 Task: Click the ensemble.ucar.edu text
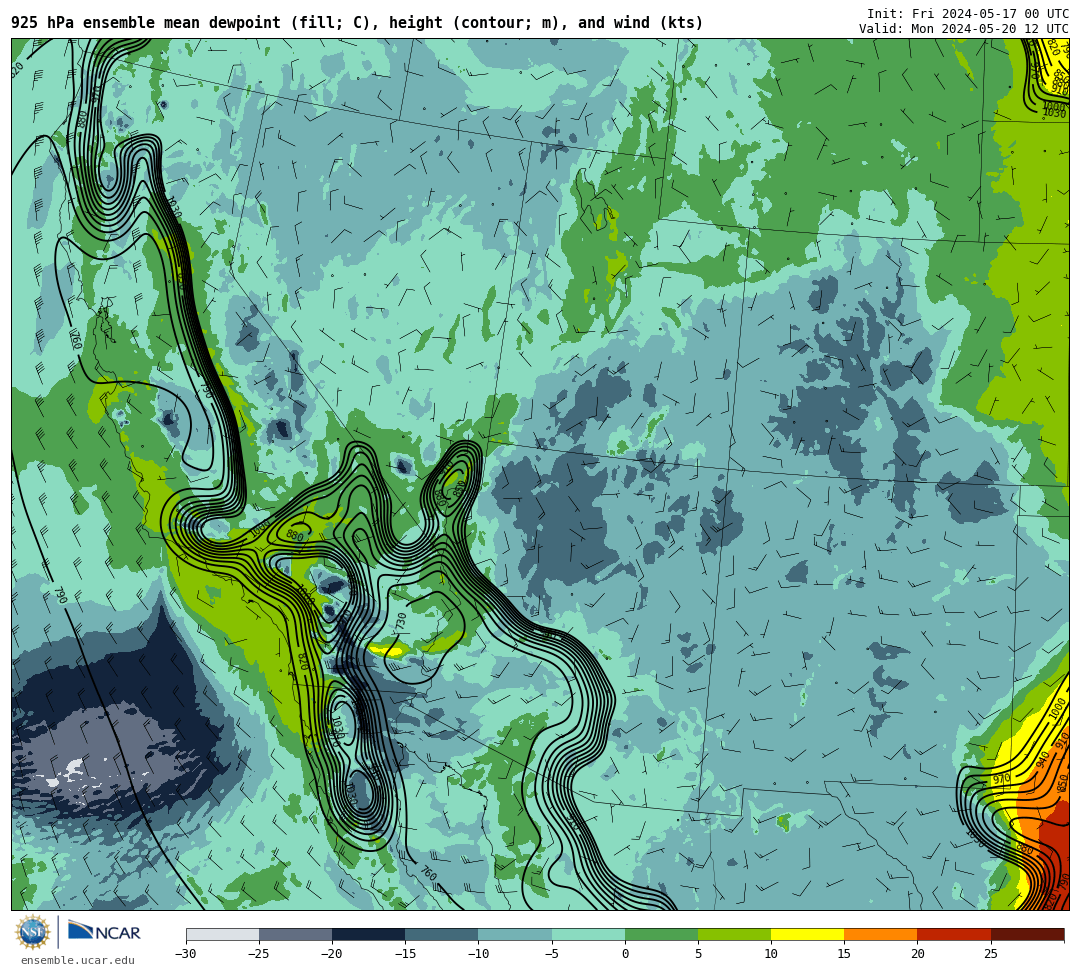(77, 960)
